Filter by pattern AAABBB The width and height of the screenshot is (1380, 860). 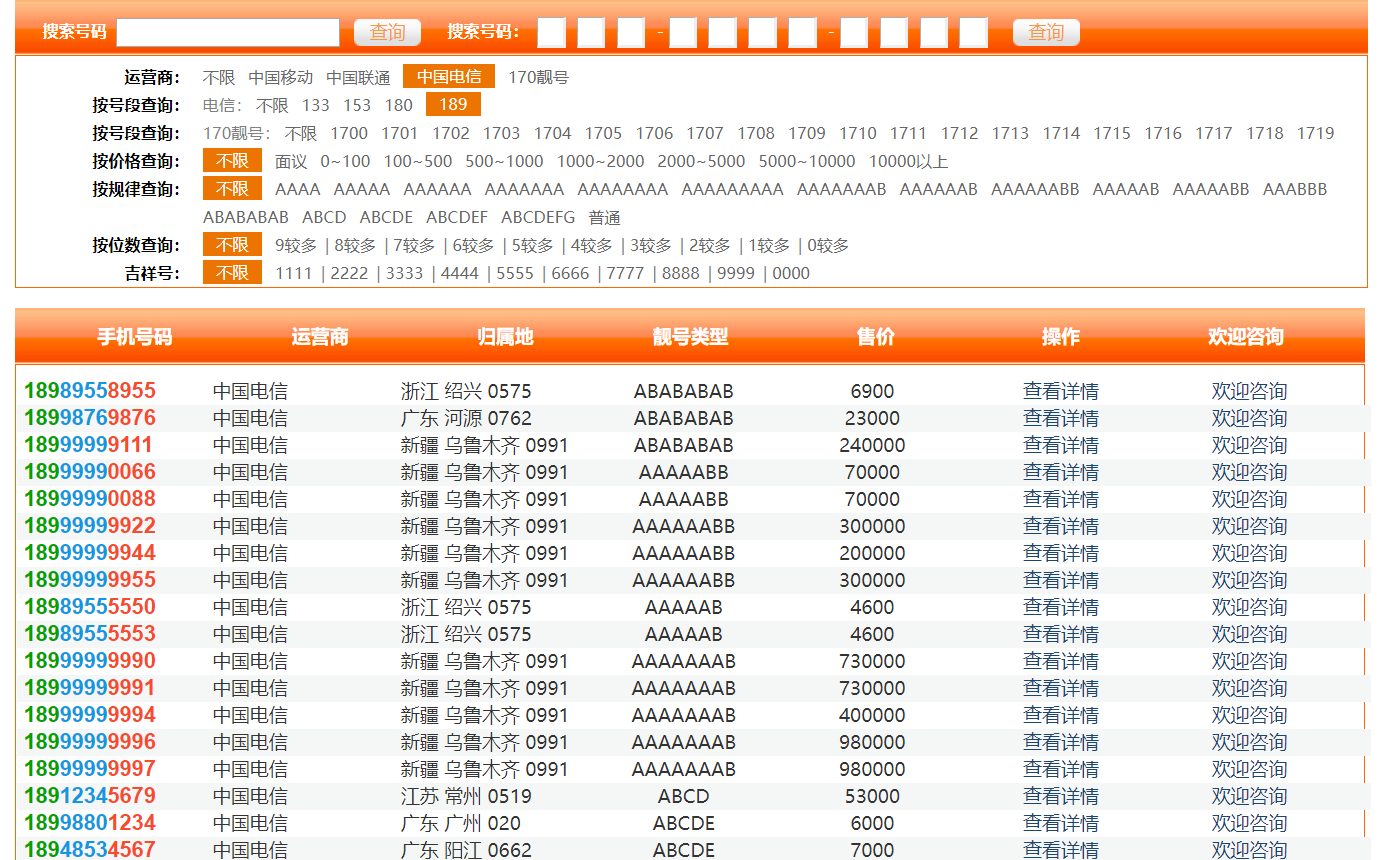point(1295,189)
